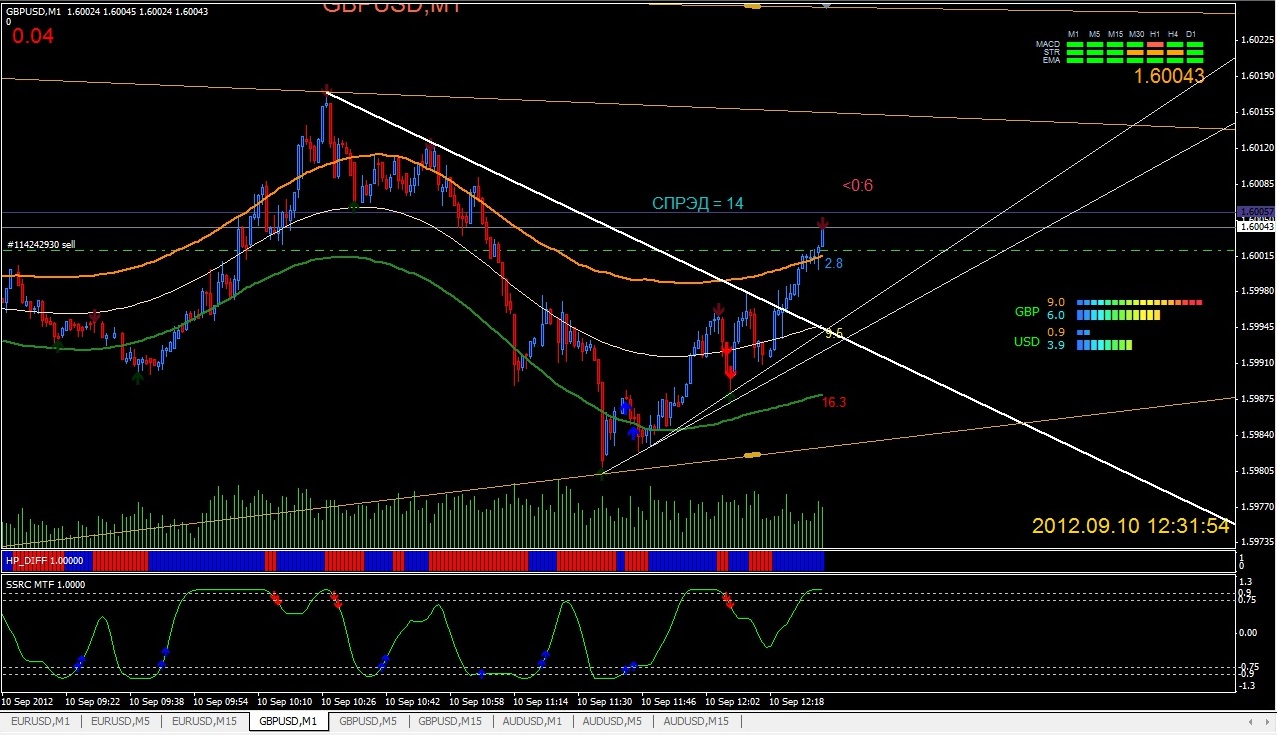Click the "SSRC MTF 1.0000" indicator label
The width and height of the screenshot is (1277, 735).
click(x=46, y=584)
